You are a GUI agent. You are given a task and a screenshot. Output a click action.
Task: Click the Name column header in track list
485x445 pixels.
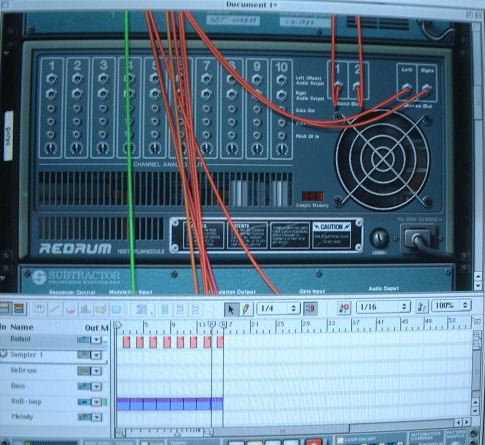click(x=22, y=327)
